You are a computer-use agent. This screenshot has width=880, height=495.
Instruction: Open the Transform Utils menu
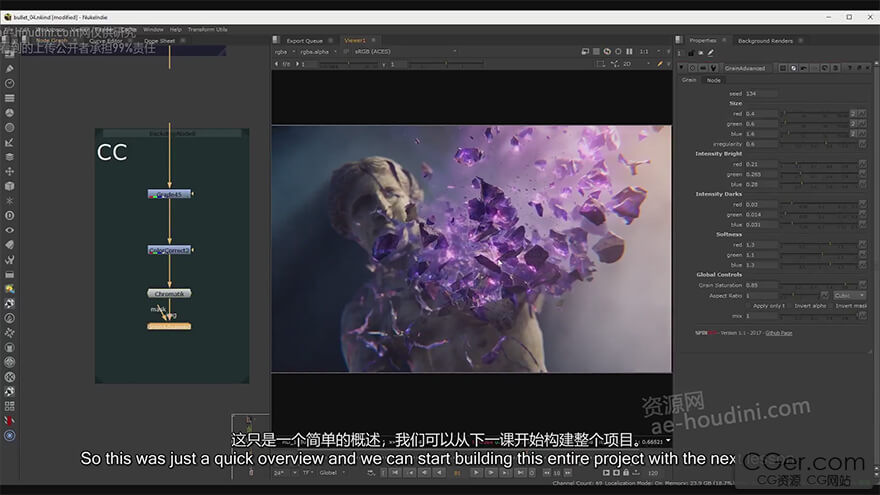(208, 29)
